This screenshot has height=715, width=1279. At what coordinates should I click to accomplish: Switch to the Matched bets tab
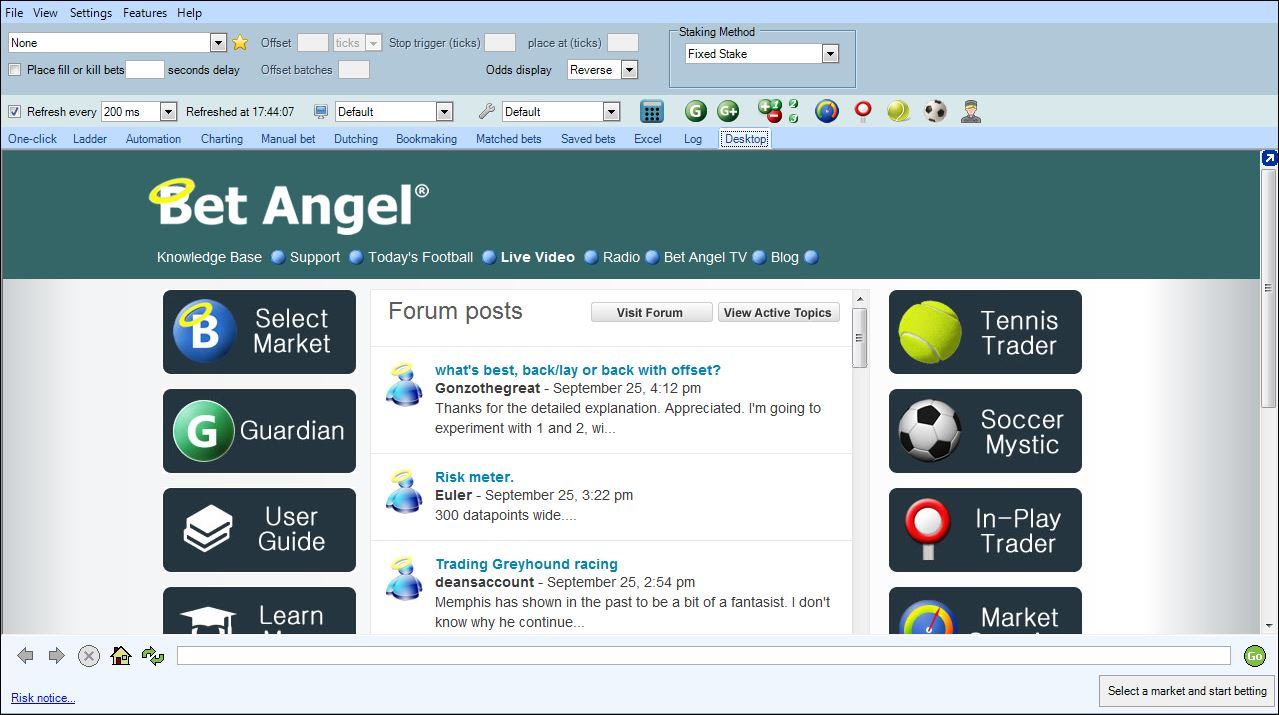[509, 139]
